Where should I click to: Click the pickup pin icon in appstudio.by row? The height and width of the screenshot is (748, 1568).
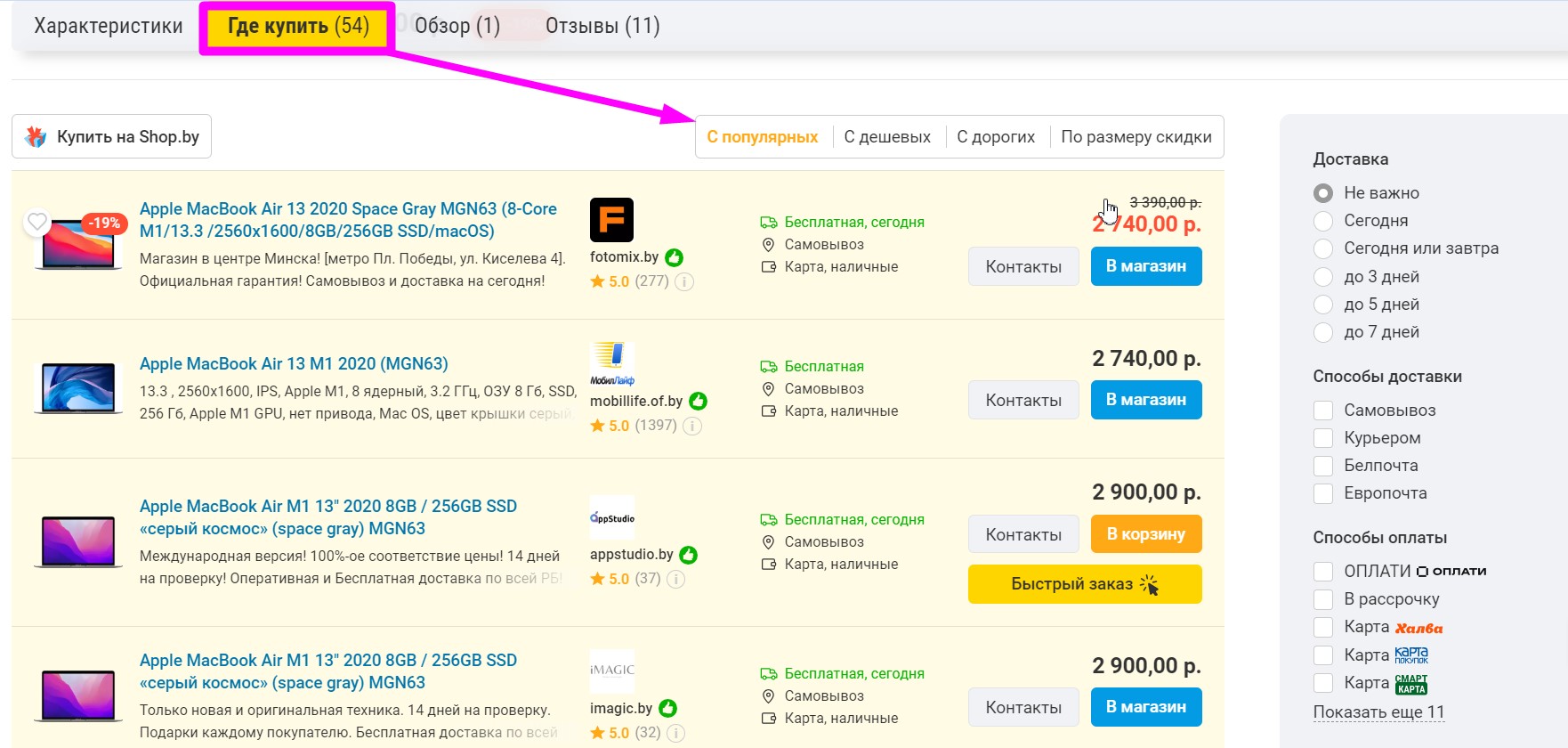tap(769, 541)
